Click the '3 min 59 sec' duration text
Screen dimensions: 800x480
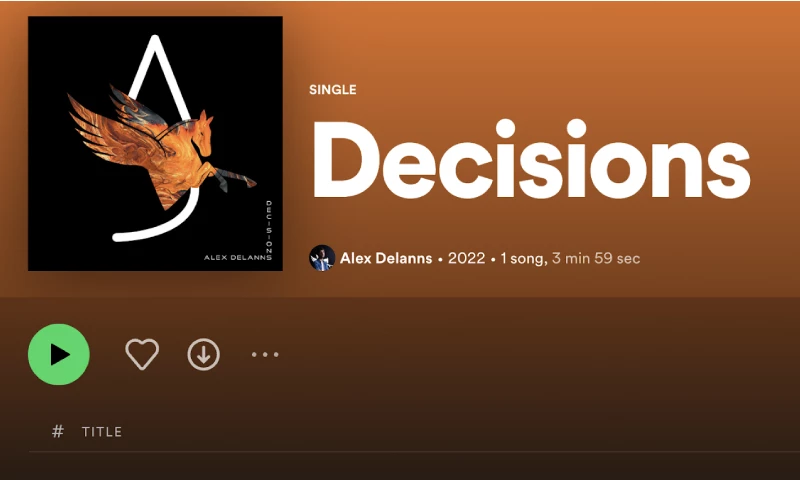coord(596,258)
